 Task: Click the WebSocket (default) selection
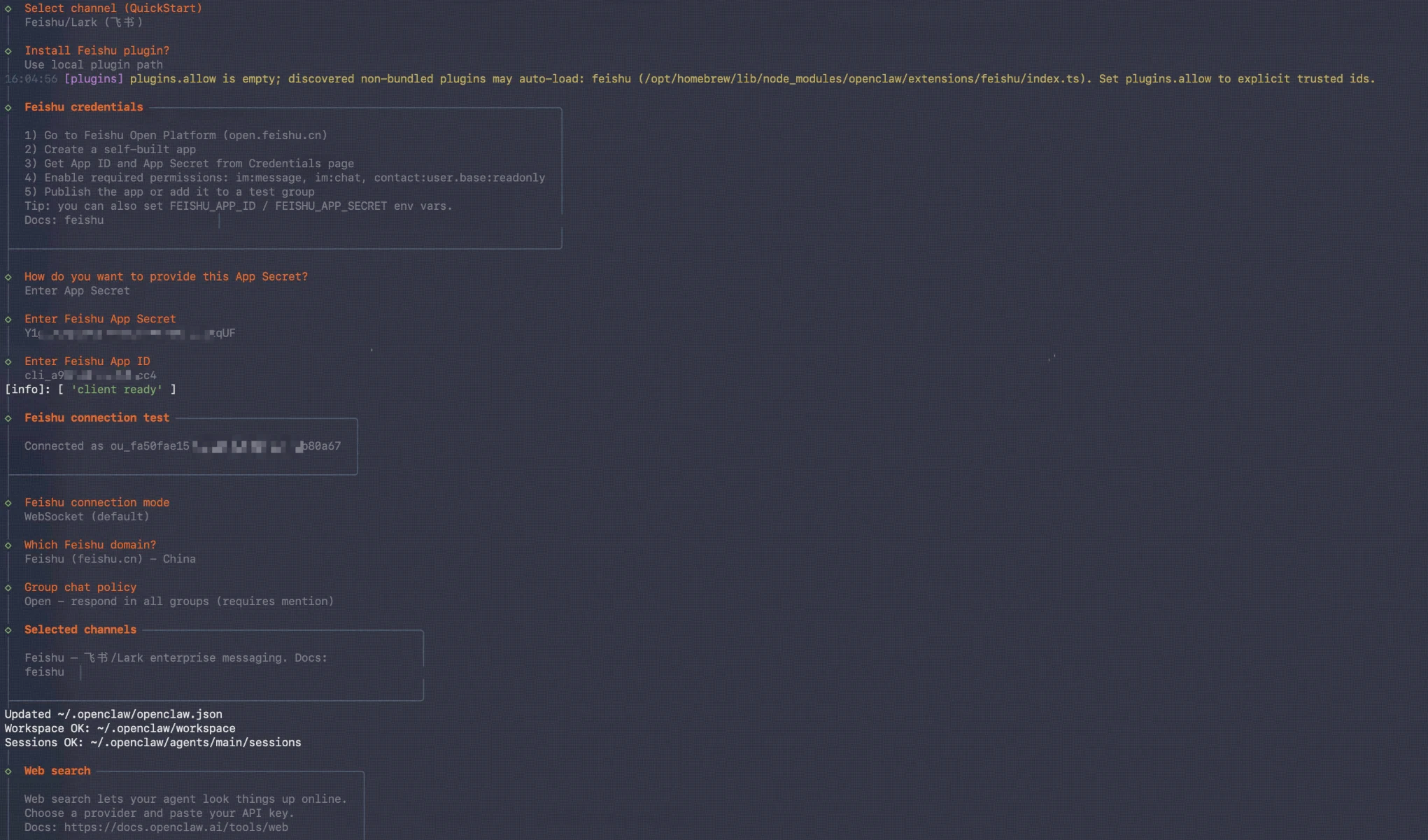click(x=87, y=517)
